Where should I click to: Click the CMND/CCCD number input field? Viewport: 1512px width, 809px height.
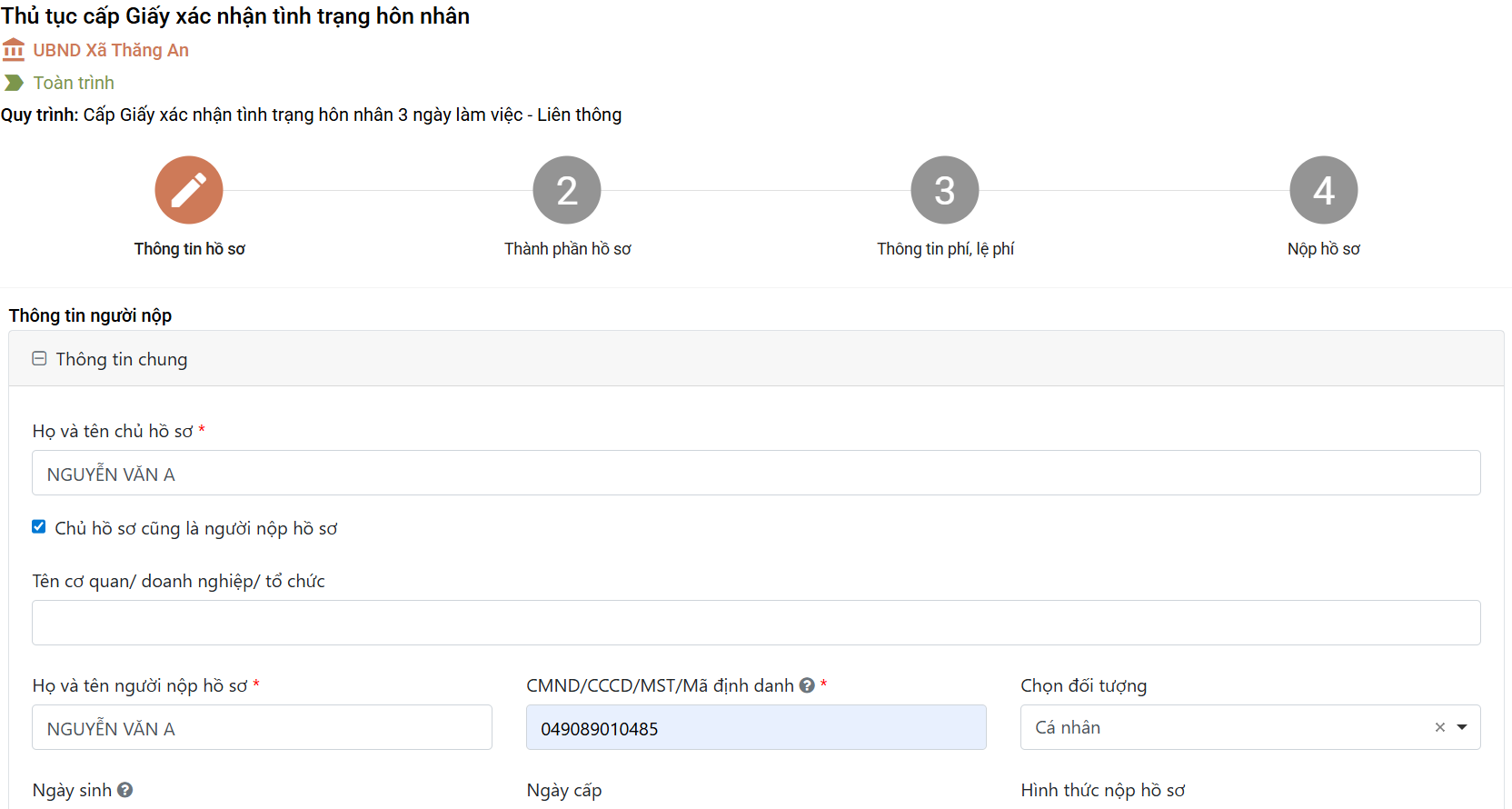[756, 728]
